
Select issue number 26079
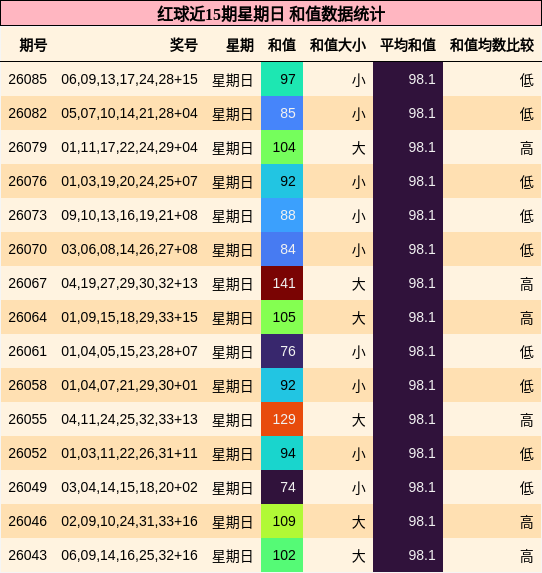(x=27, y=147)
